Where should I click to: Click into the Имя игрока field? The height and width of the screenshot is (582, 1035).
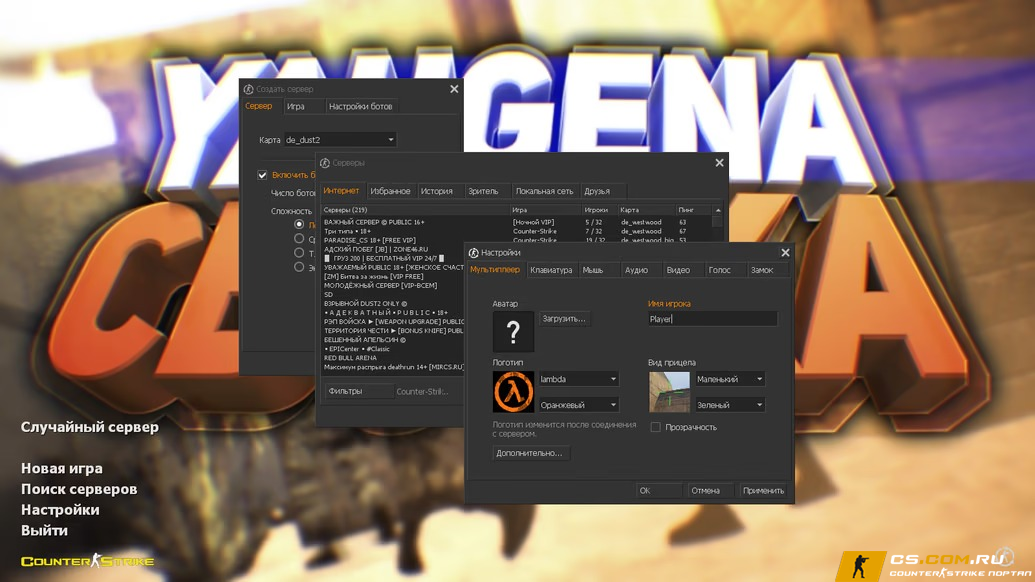click(x=713, y=319)
